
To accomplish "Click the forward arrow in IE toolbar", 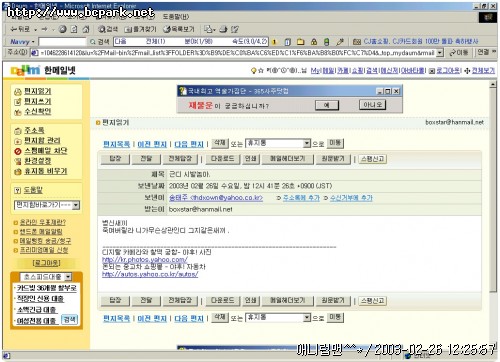I will click(45, 29).
